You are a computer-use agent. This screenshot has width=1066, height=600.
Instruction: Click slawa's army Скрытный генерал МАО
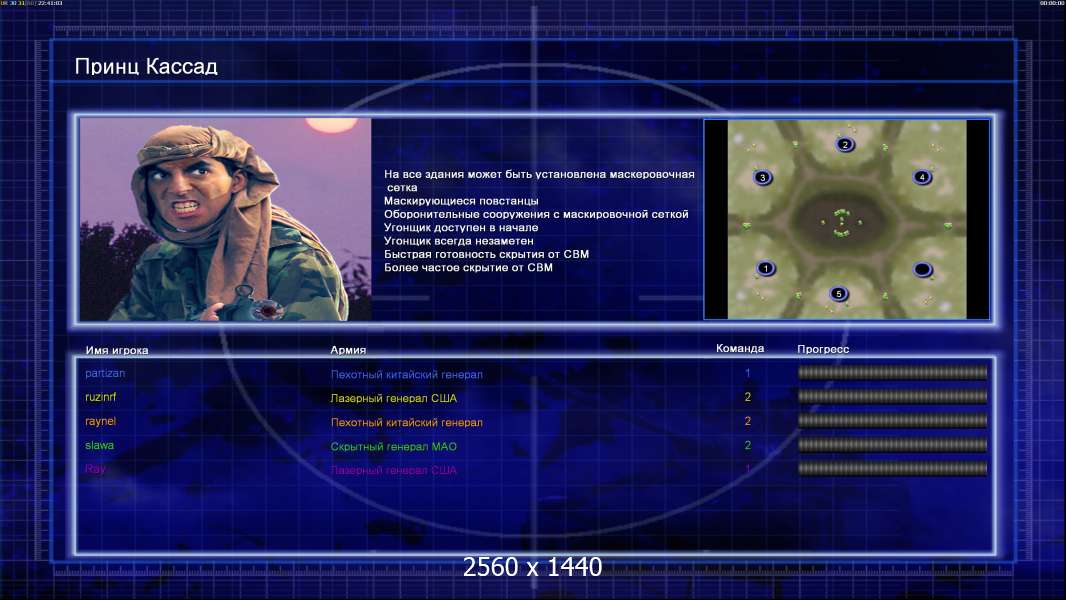click(x=394, y=446)
